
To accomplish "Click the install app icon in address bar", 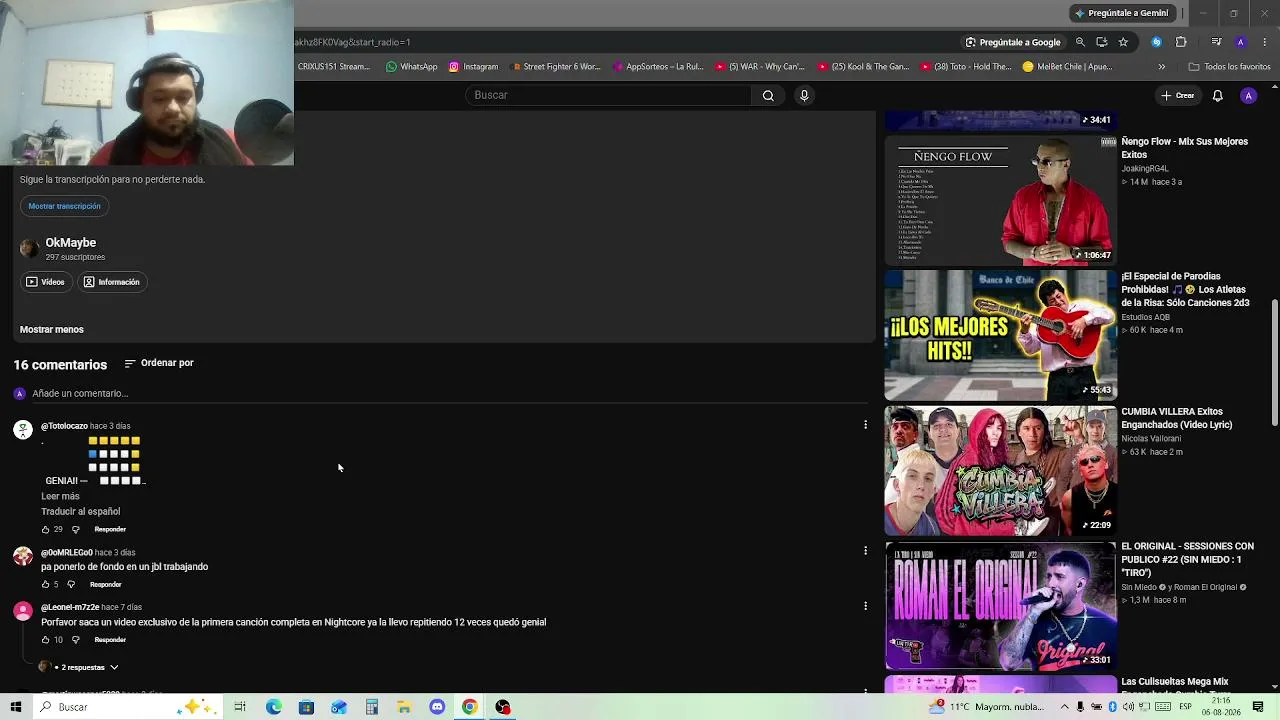I will tap(1101, 42).
